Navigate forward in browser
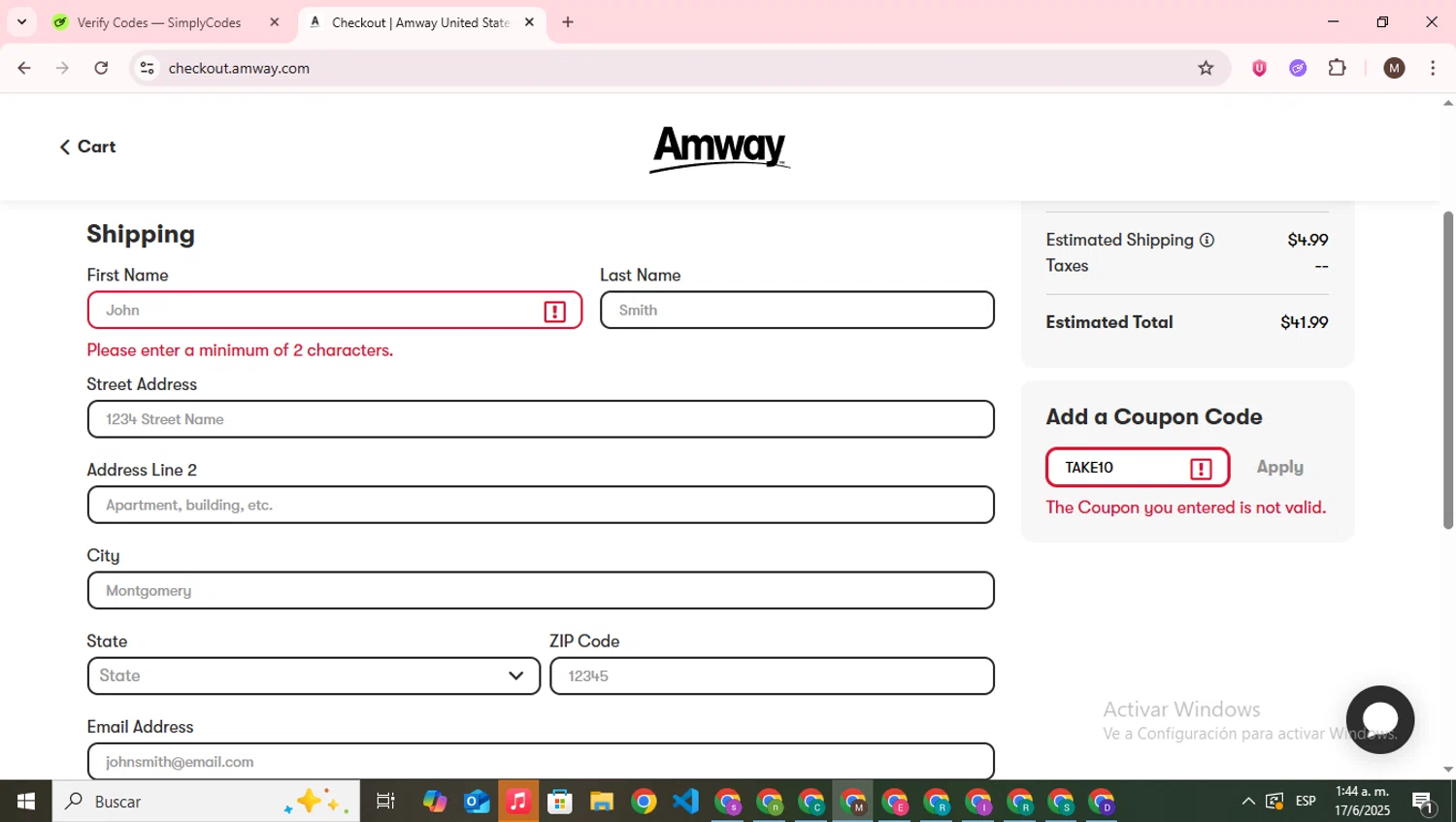1456x822 pixels. coord(62,68)
